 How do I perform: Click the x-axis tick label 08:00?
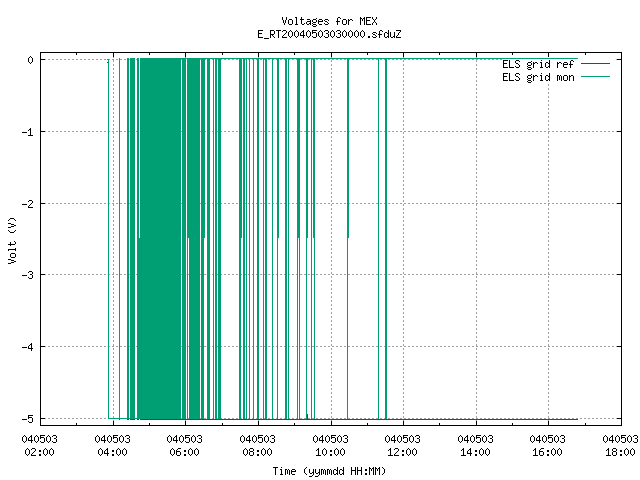point(258,452)
